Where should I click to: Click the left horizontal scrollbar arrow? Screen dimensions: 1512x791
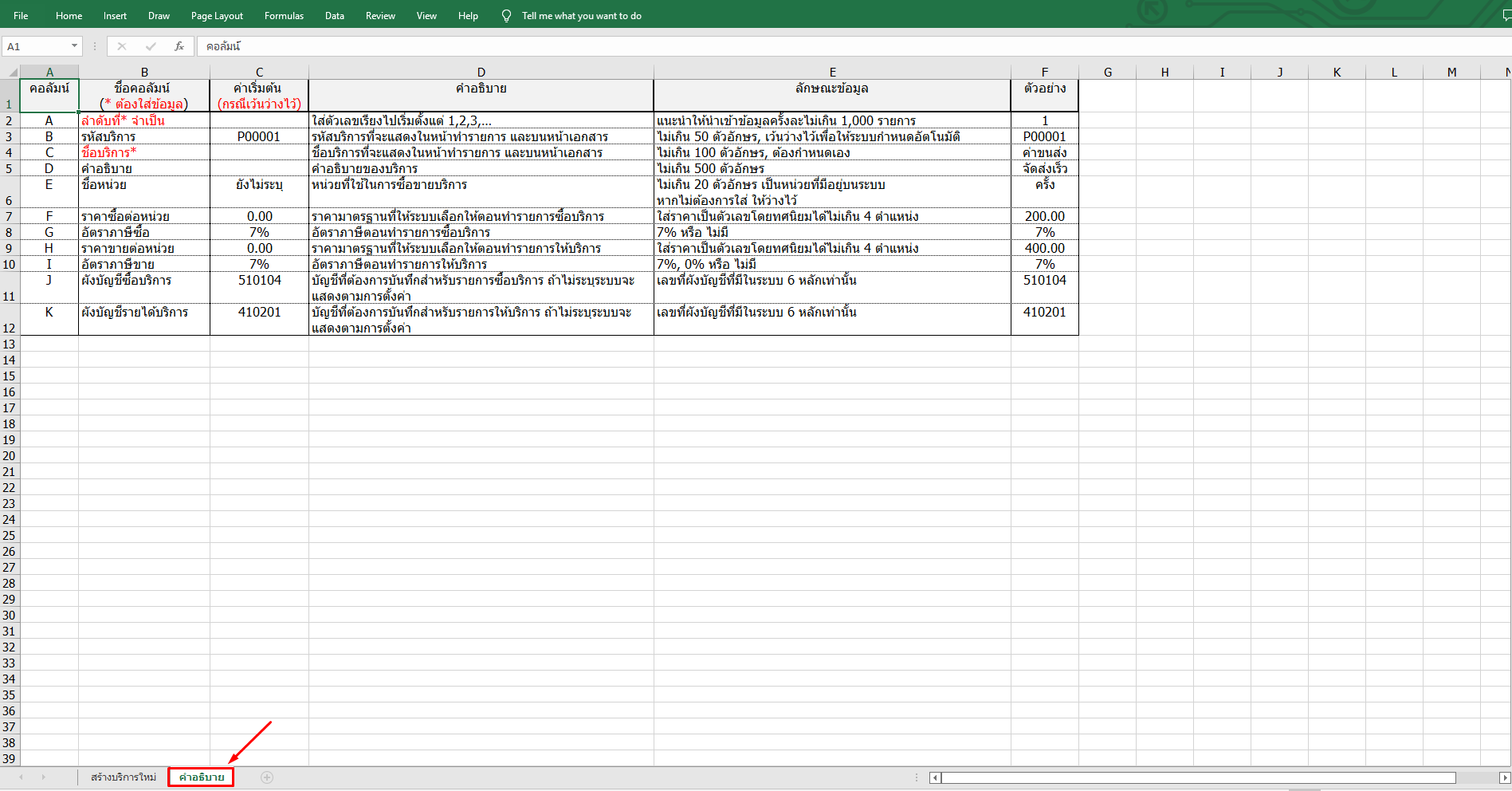point(933,777)
